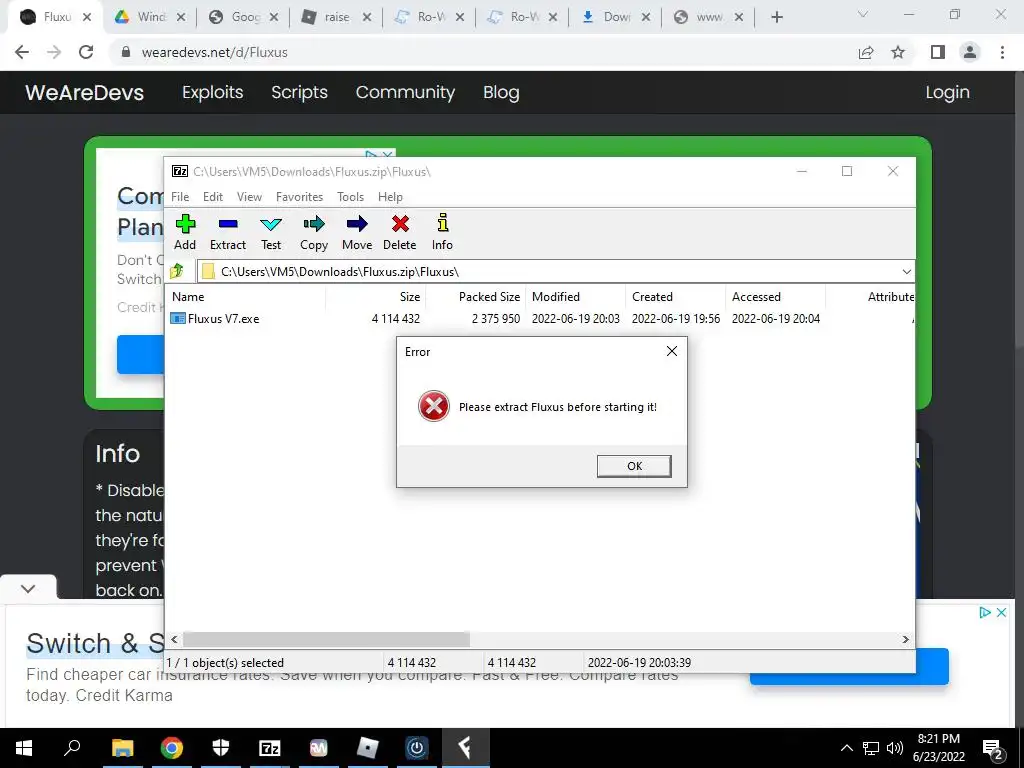This screenshot has width=1024, height=768.
Task: Open Chrome three-dot menu
Action: [x=1002, y=52]
